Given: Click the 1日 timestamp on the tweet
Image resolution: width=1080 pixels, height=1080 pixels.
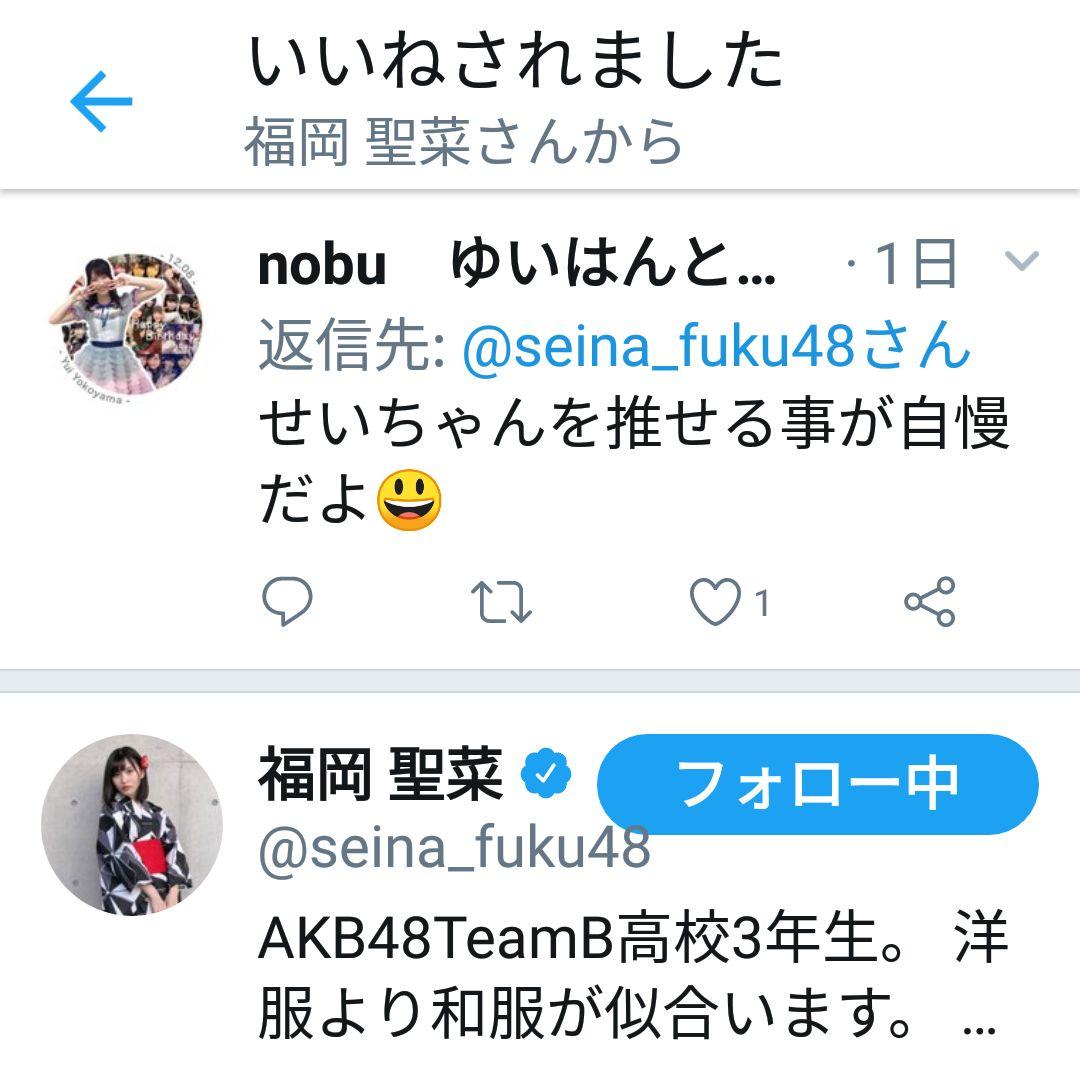Looking at the screenshot, I should [x=914, y=266].
